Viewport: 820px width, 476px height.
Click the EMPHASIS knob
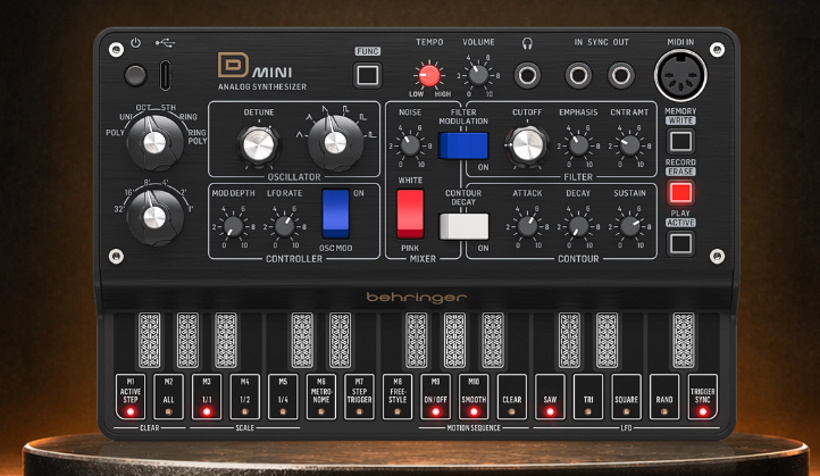pyautogui.click(x=578, y=145)
